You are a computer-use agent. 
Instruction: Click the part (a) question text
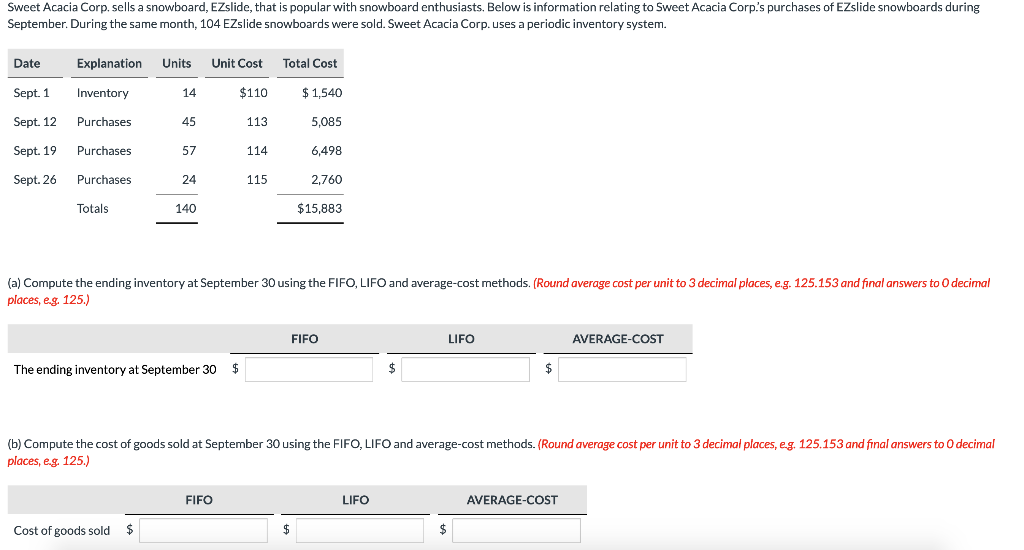pos(498,291)
